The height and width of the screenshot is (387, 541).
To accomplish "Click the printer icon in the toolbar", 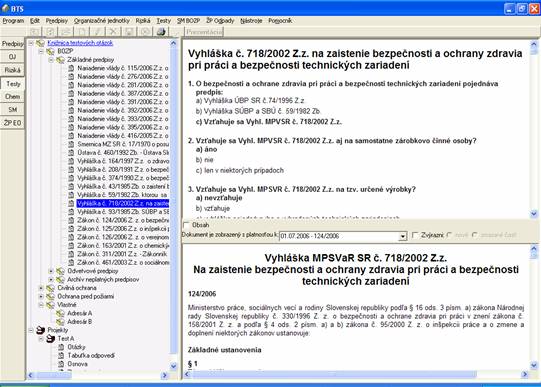I will [x=160, y=32].
